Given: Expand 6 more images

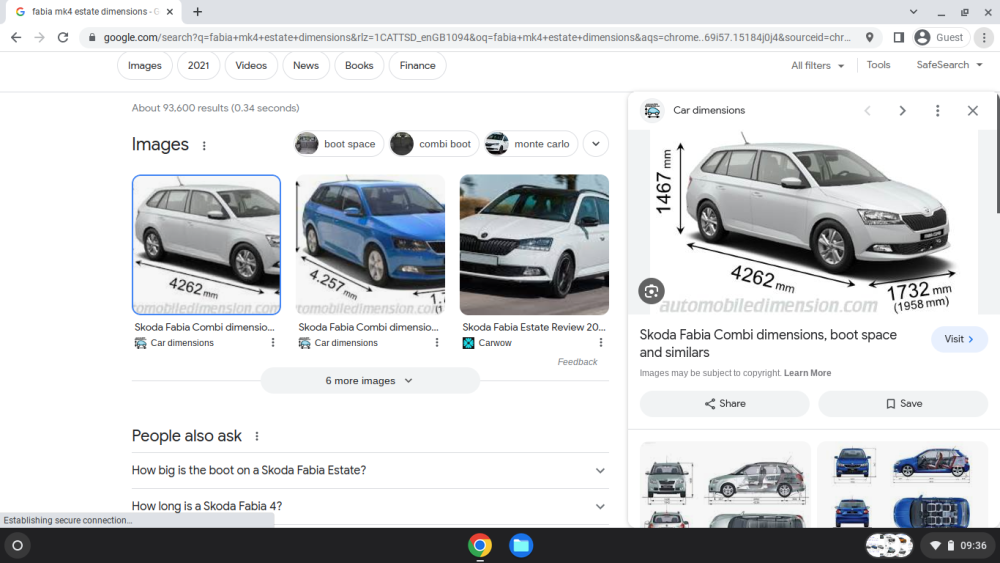Looking at the screenshot, I should click(x=370, y=381).
